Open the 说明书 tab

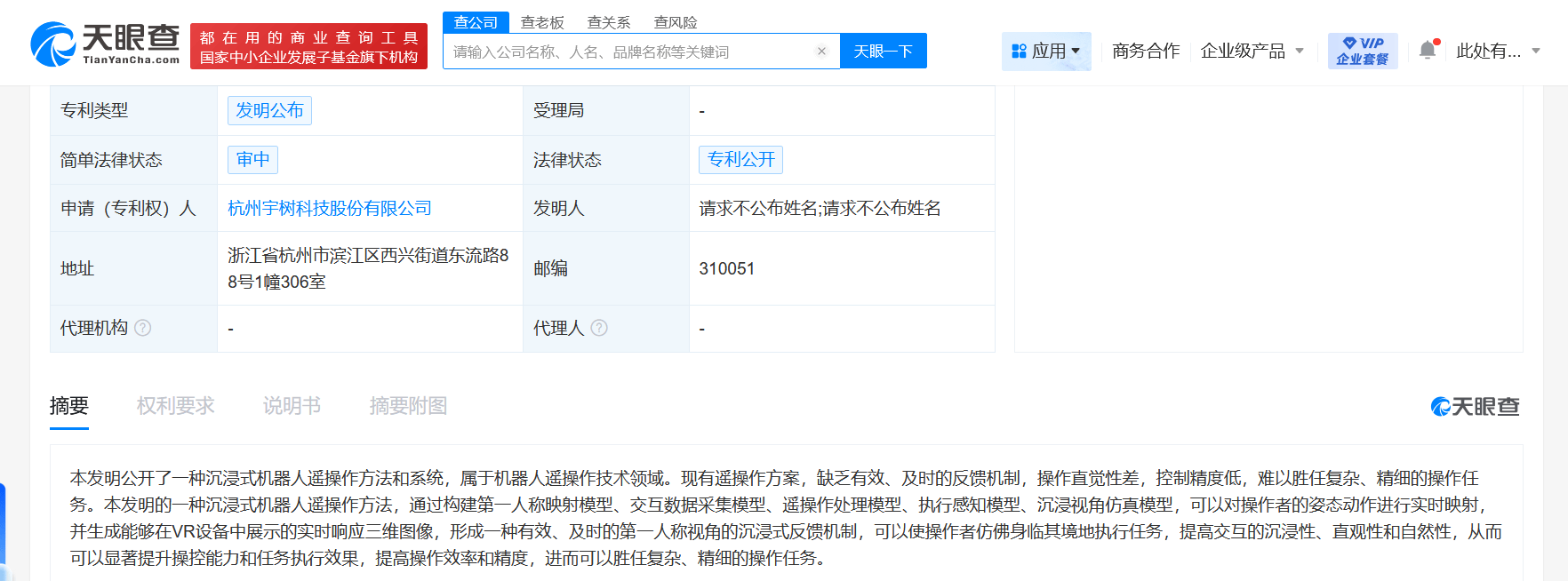tap(292, 406)
